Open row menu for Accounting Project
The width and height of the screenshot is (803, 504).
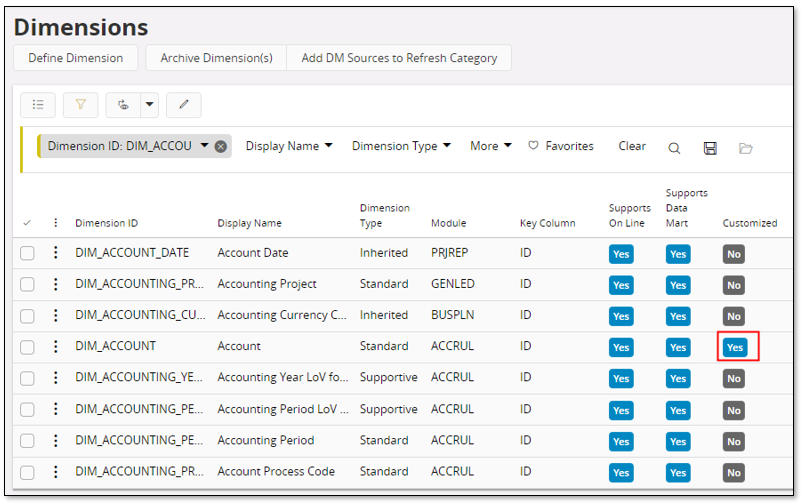point(55,284)
